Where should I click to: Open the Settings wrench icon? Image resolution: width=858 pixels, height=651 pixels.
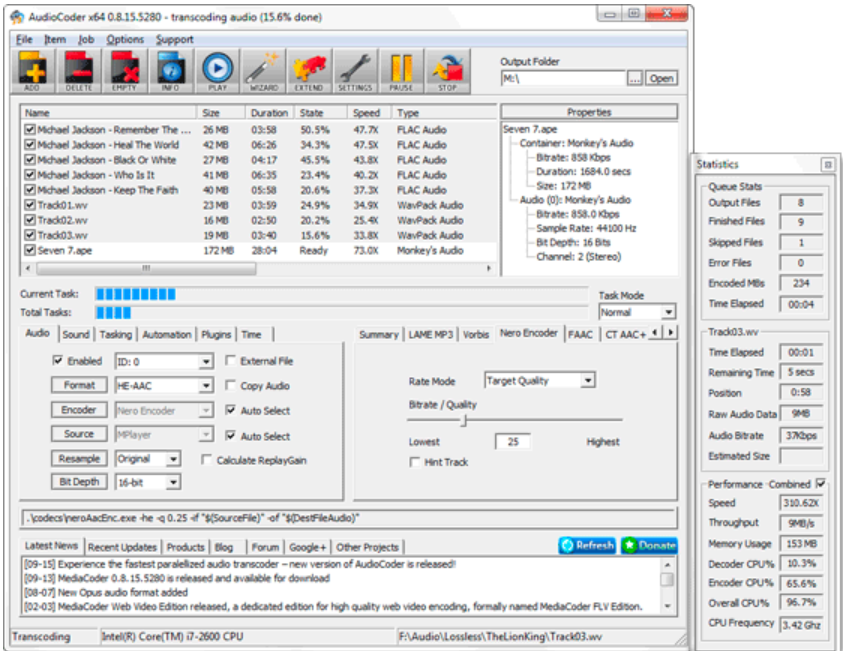coord(355,72)
